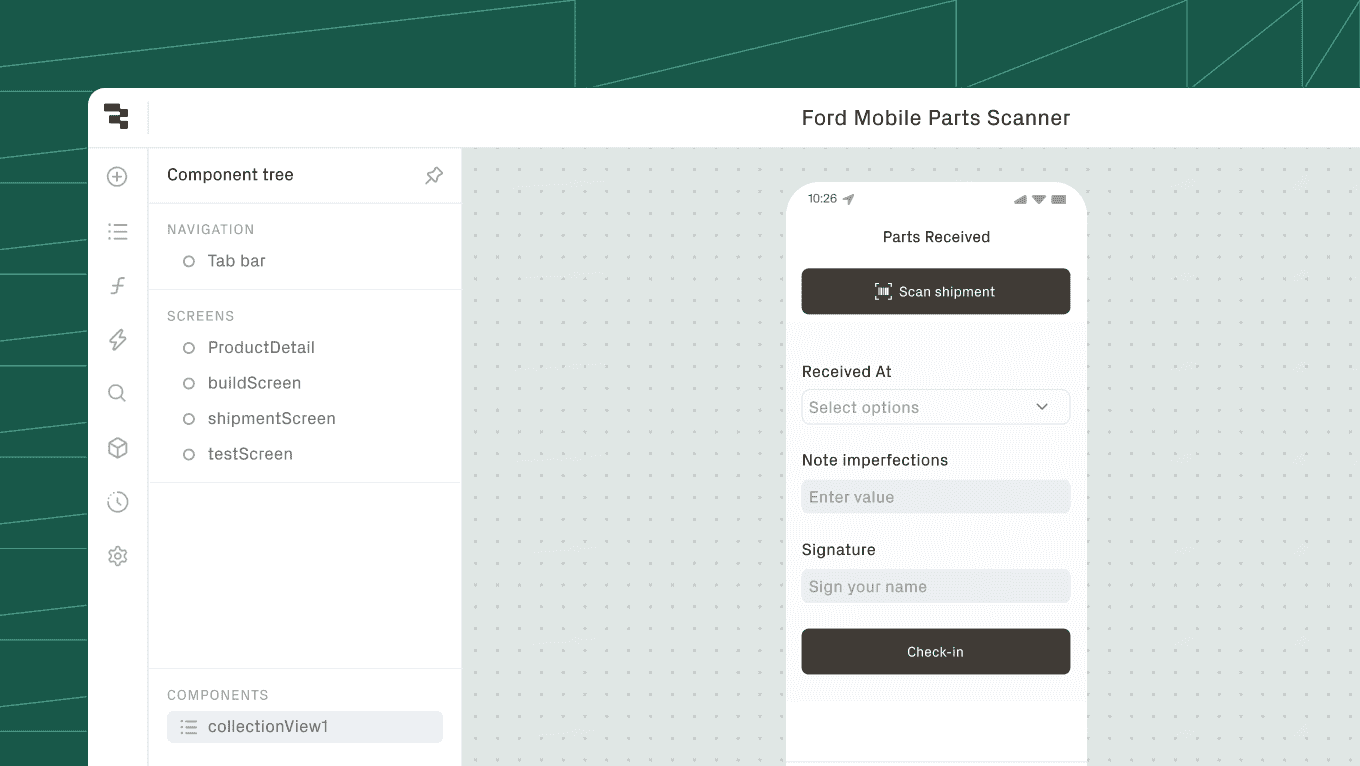Click the 3D box assets icon

[117, 447]
